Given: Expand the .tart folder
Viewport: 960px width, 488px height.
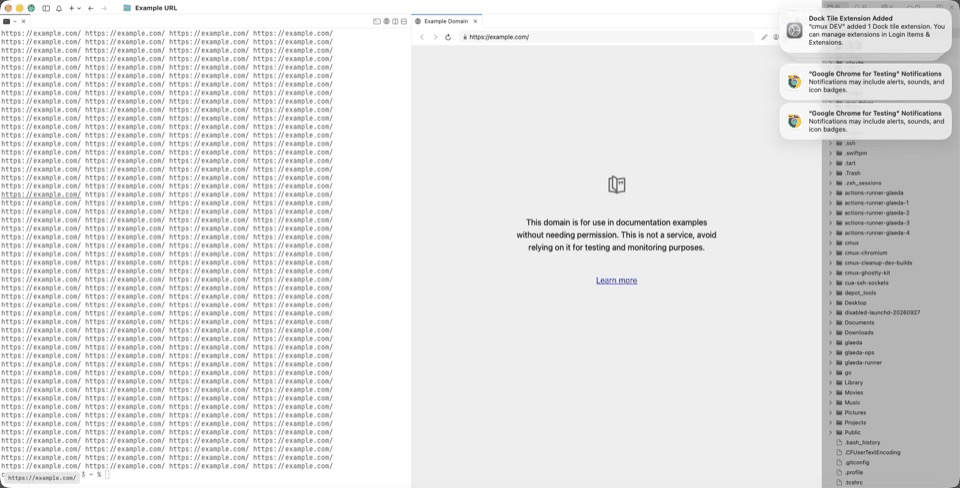Looking at the screenshot, I should coord(831,163).
